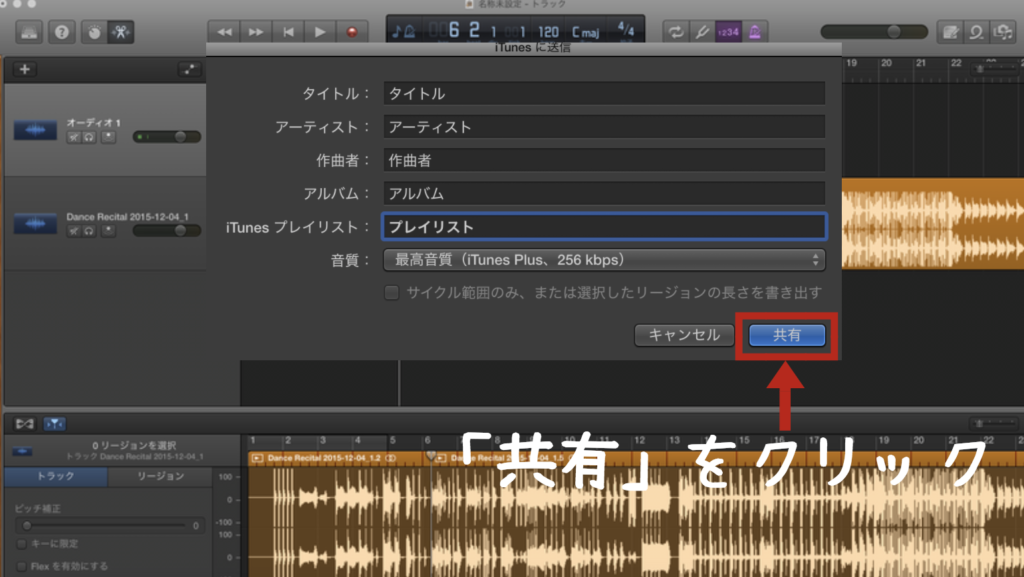Image resolution: width=1024 pixels, height=577 pixels.
Task: Enable the Flex を有効にする checkbox
Action: pos(22,566)
